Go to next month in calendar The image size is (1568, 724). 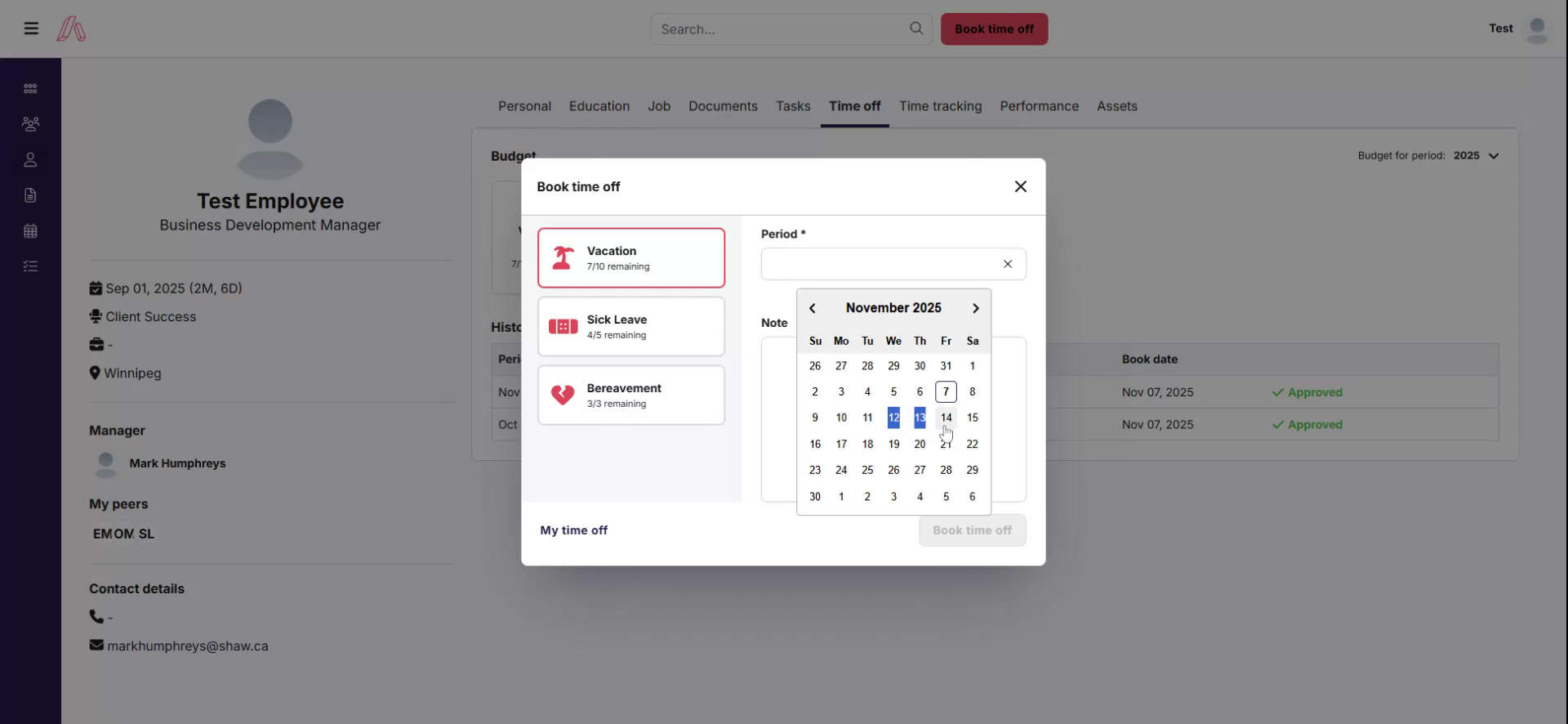pyautogui.click(x=975, y=308)
